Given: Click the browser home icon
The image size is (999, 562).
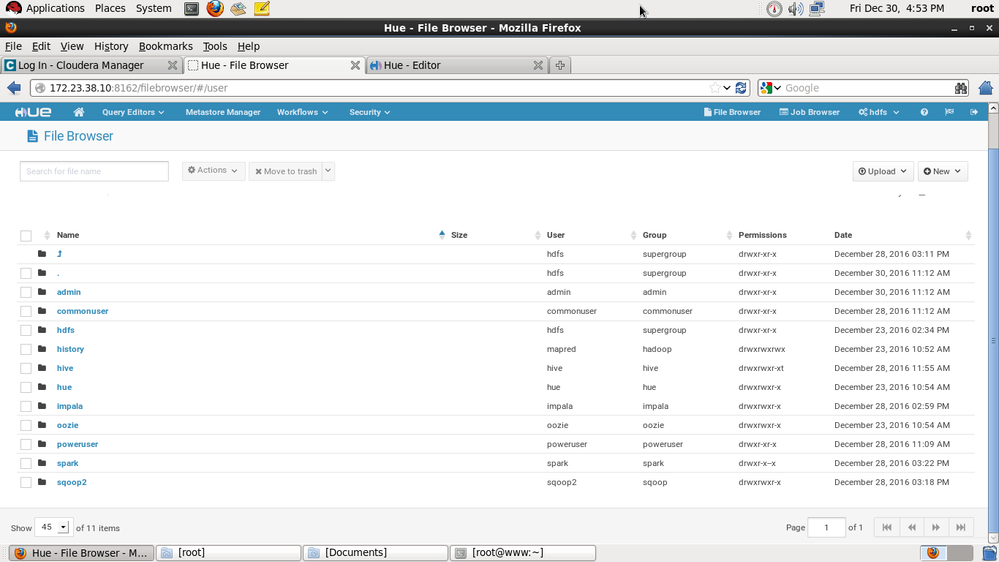Looking at the screenshot, I should (986, 88).
